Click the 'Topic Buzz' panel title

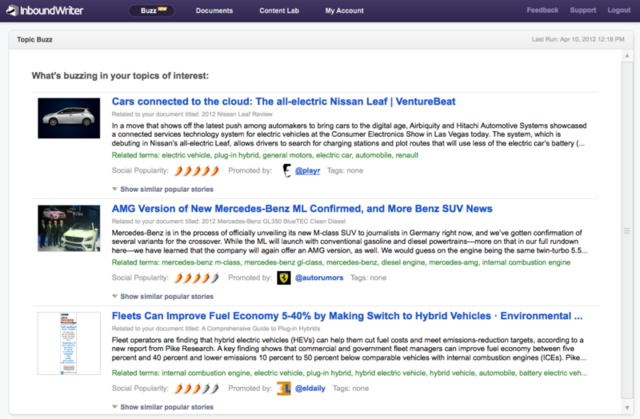35,40
